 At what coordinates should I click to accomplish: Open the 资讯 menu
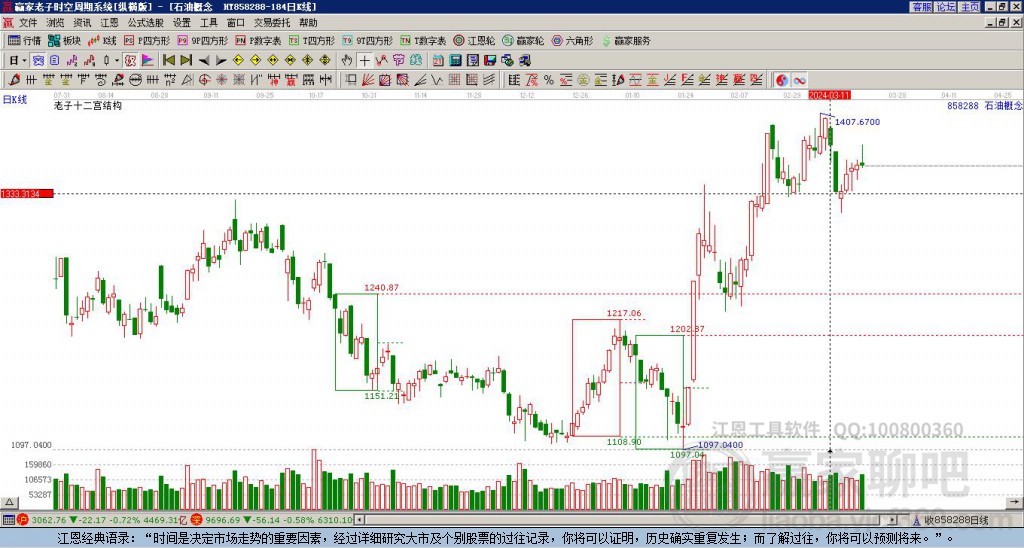click(x=82, y=23)
